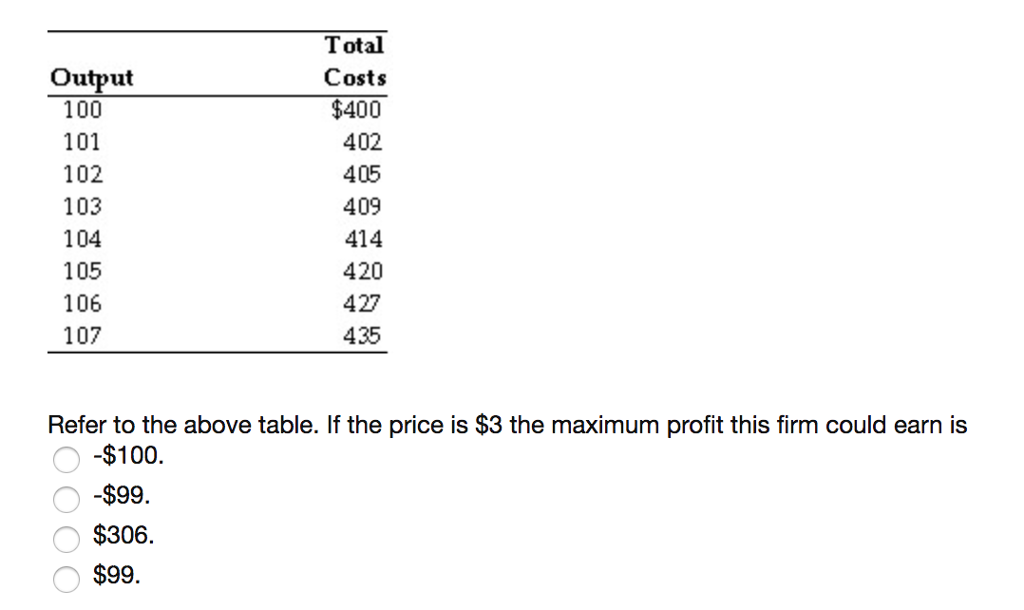Select the -$100 answer option

tap(67, 460)
